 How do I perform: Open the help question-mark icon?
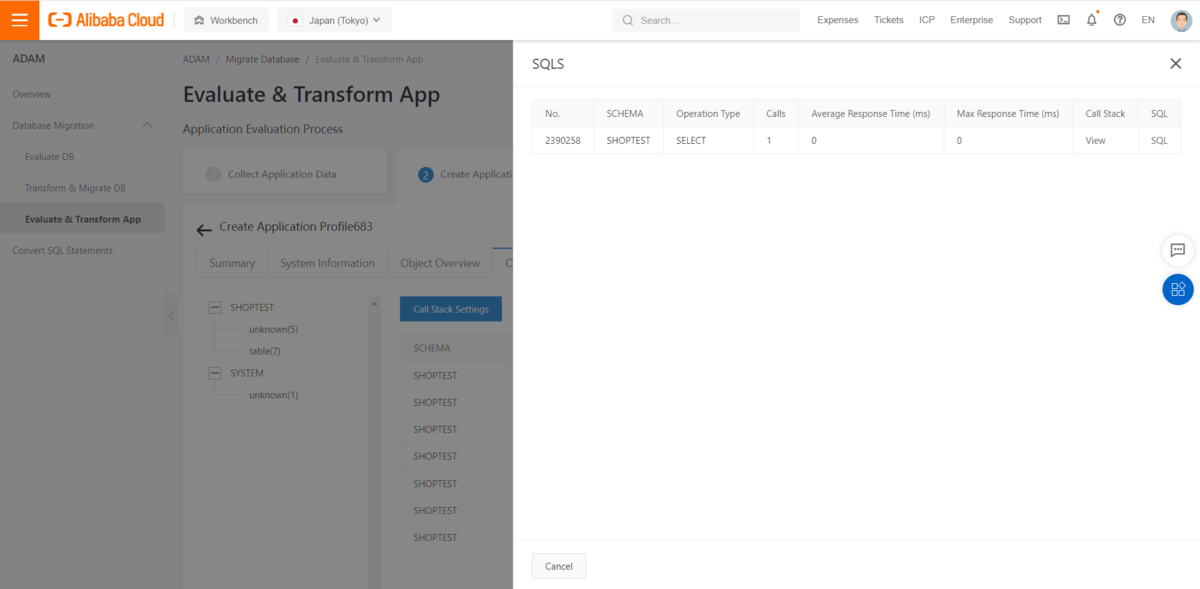[x=1120, y=20]
